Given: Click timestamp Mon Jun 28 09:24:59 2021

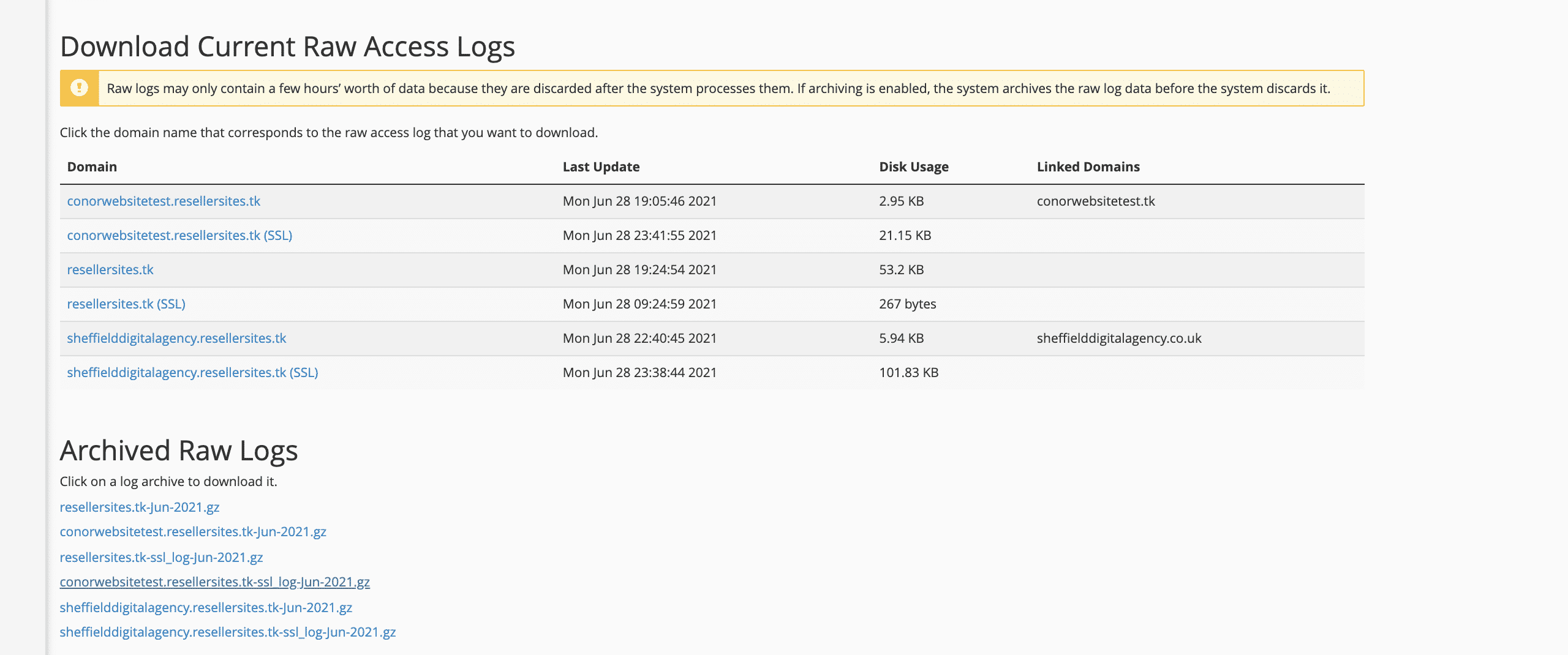Looking at the screenshot, I should [x=639, y=304].
